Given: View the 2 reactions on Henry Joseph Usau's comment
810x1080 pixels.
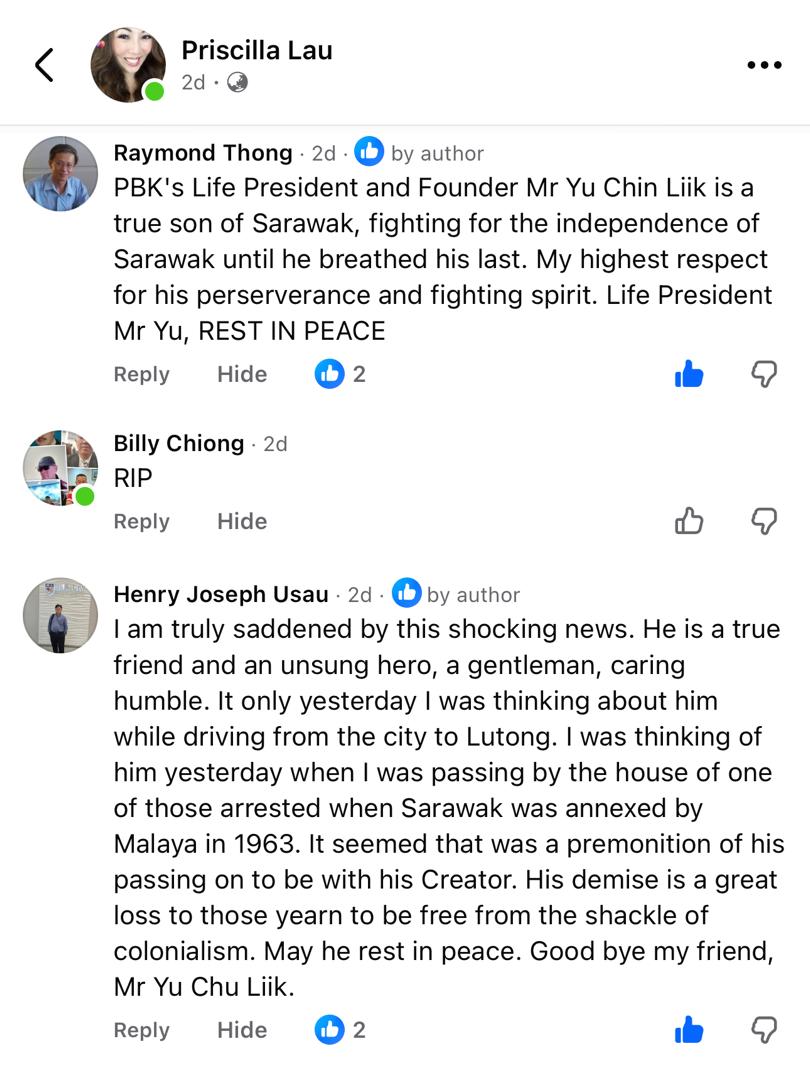Looking at the screenshot, I should pyautogui.click(x=341, y=1030).
